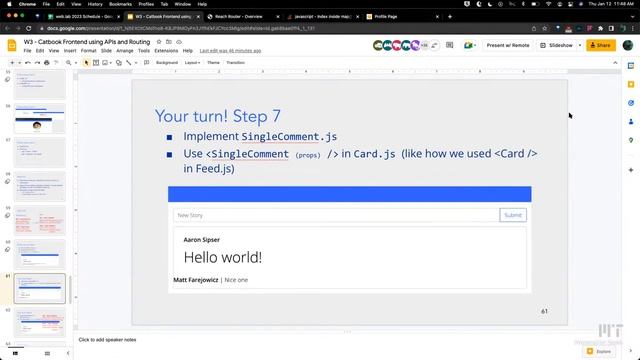Click the Theme button

coord(213,63)
